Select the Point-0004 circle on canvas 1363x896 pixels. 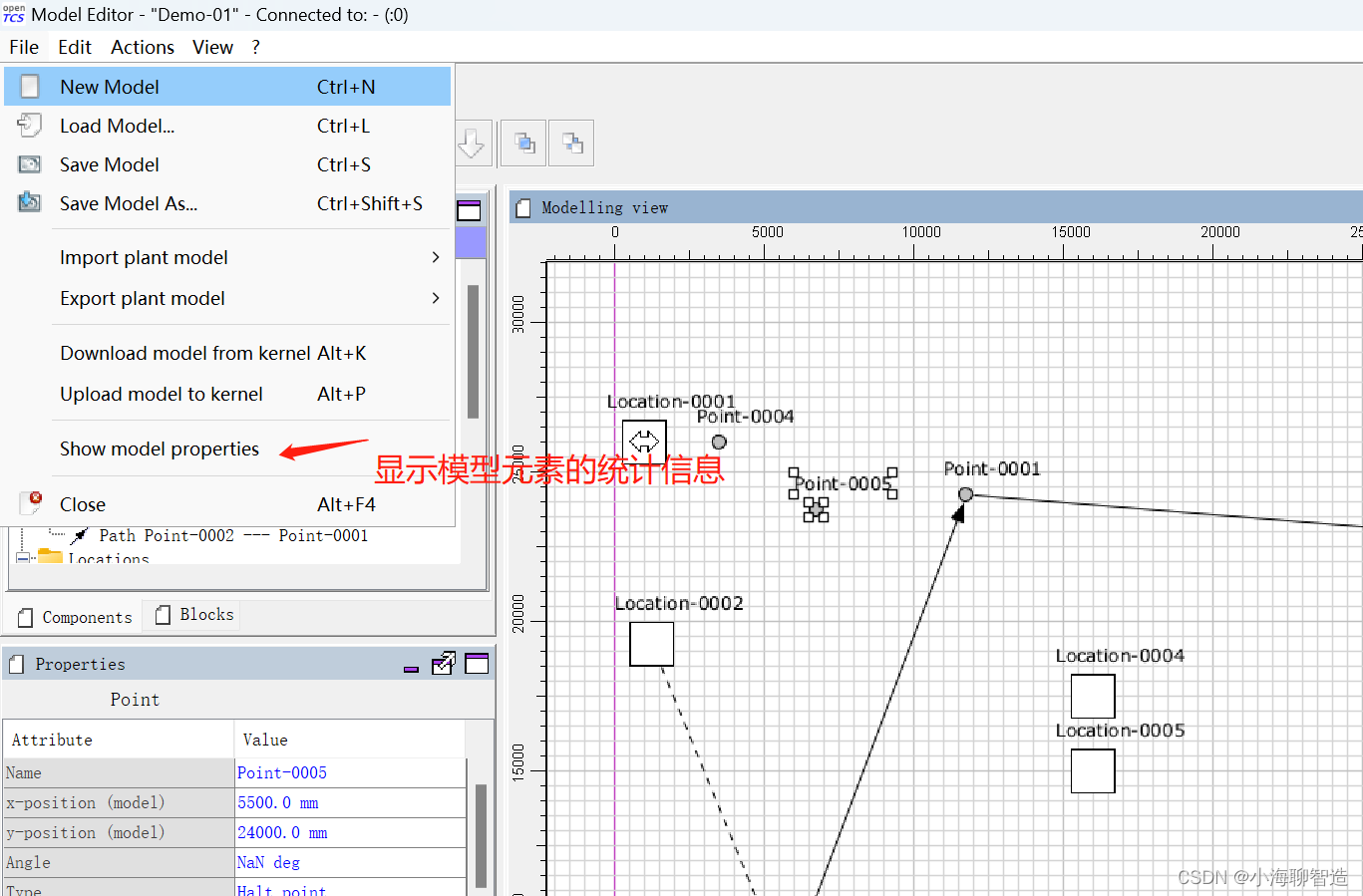(719, 442)
